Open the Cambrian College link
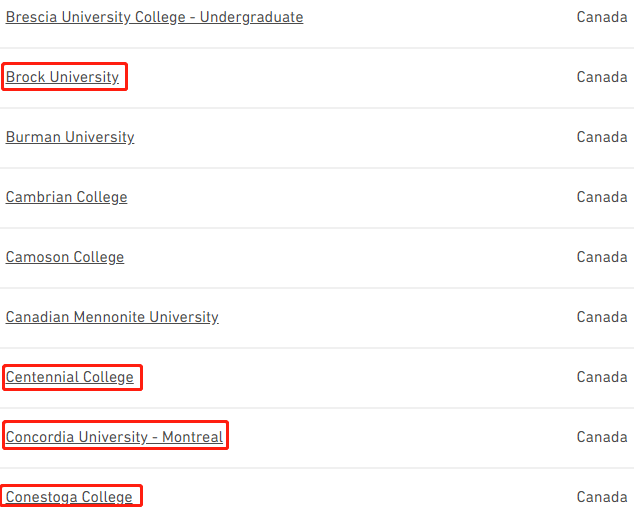 (66, 197)
